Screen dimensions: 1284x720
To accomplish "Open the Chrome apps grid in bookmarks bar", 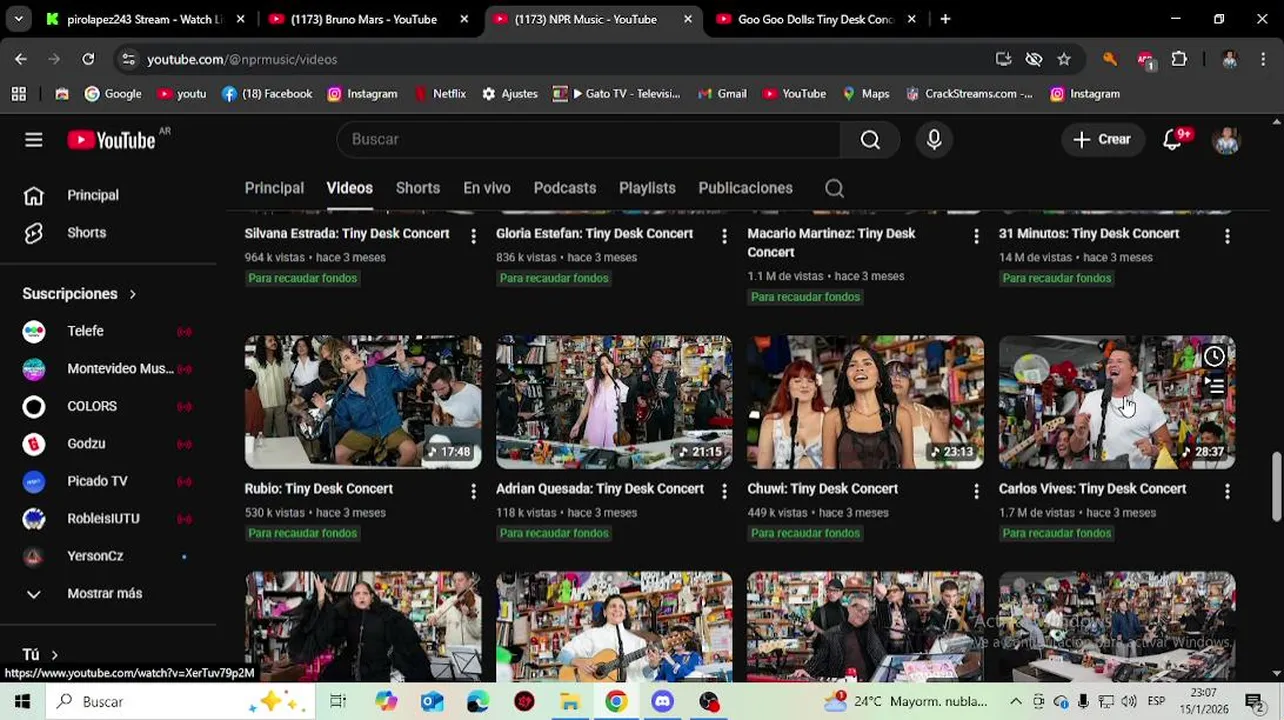I will [18, 94].
